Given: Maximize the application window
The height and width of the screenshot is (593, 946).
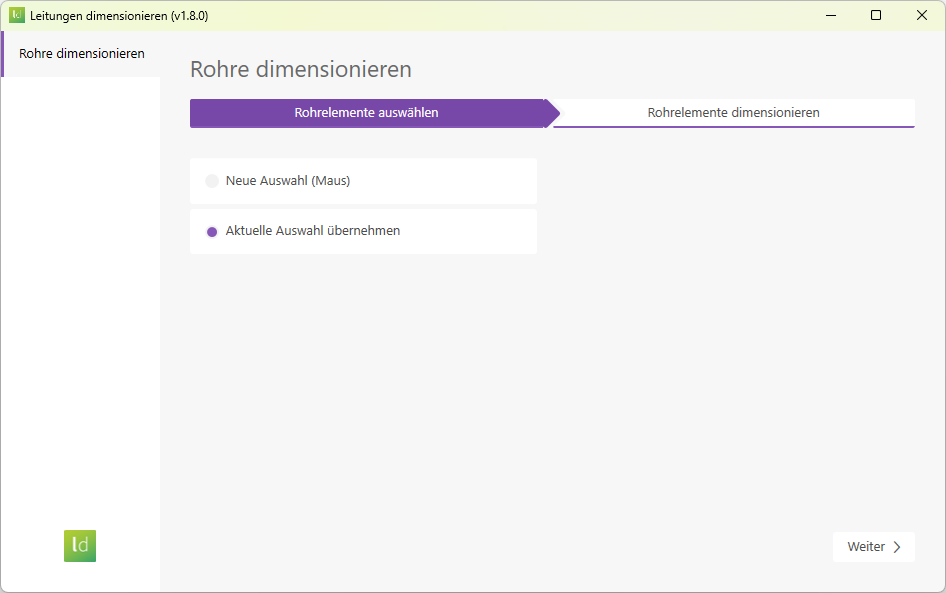Looking at the screenshot, I should (x=876, y=15).
